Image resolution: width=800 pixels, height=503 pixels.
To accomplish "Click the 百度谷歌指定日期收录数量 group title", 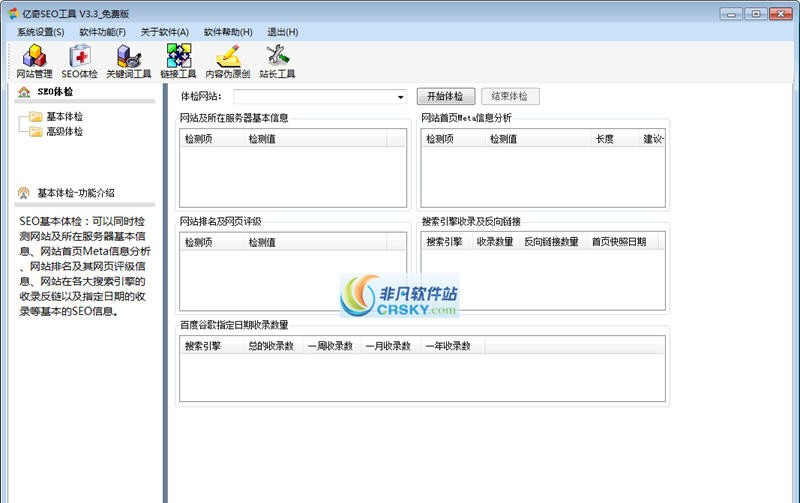I will [x=234, y=325].
